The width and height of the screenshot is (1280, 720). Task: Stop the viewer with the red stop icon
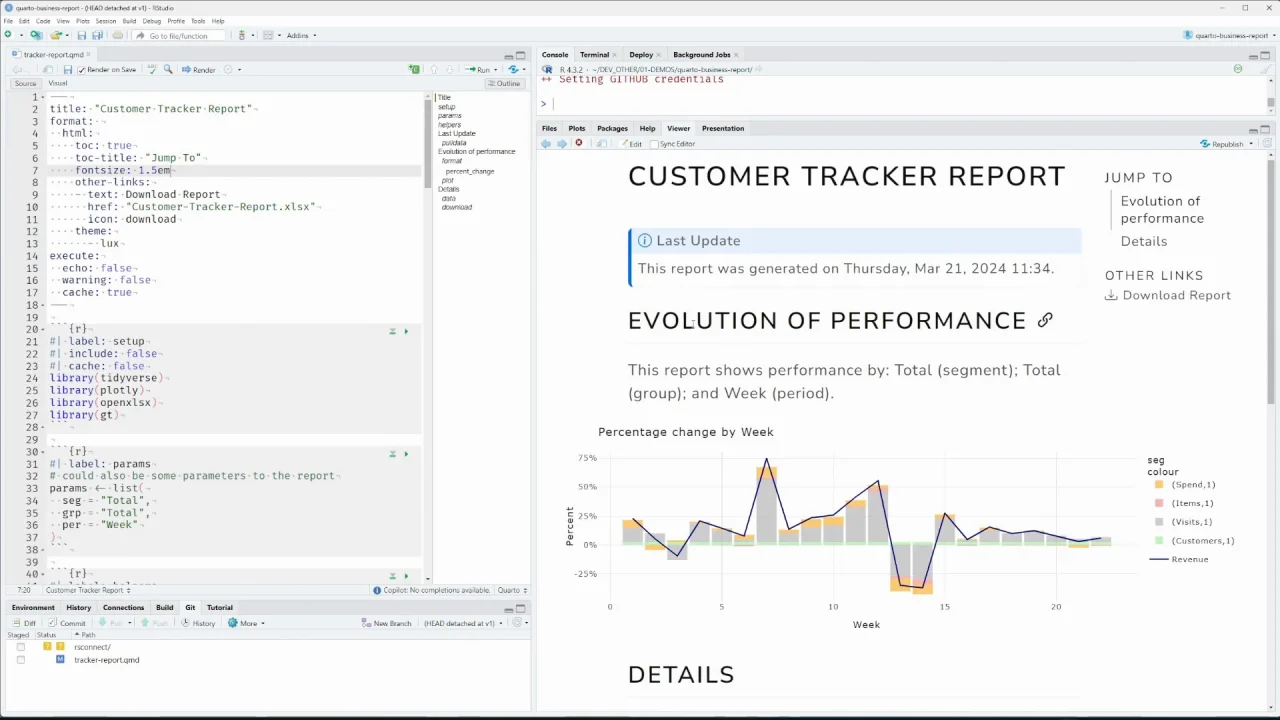click(x=578, y=144)
